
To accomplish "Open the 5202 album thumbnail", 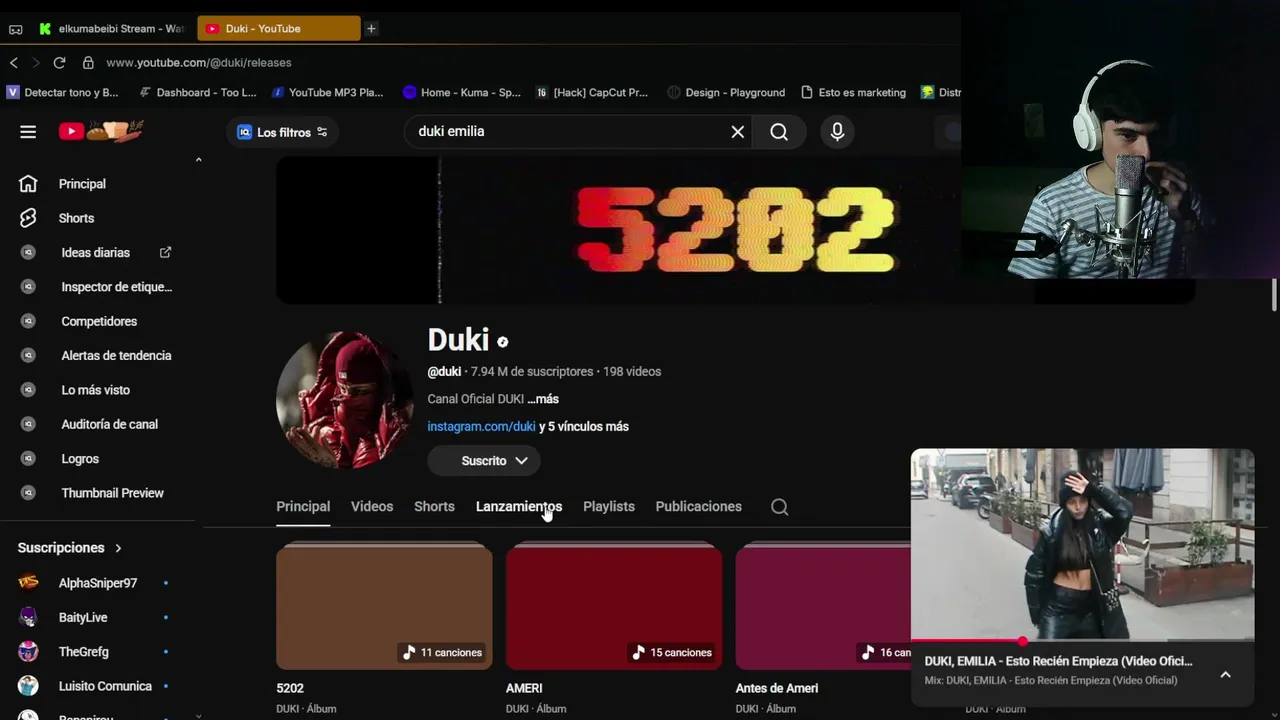I will click(x=384, y=606).
